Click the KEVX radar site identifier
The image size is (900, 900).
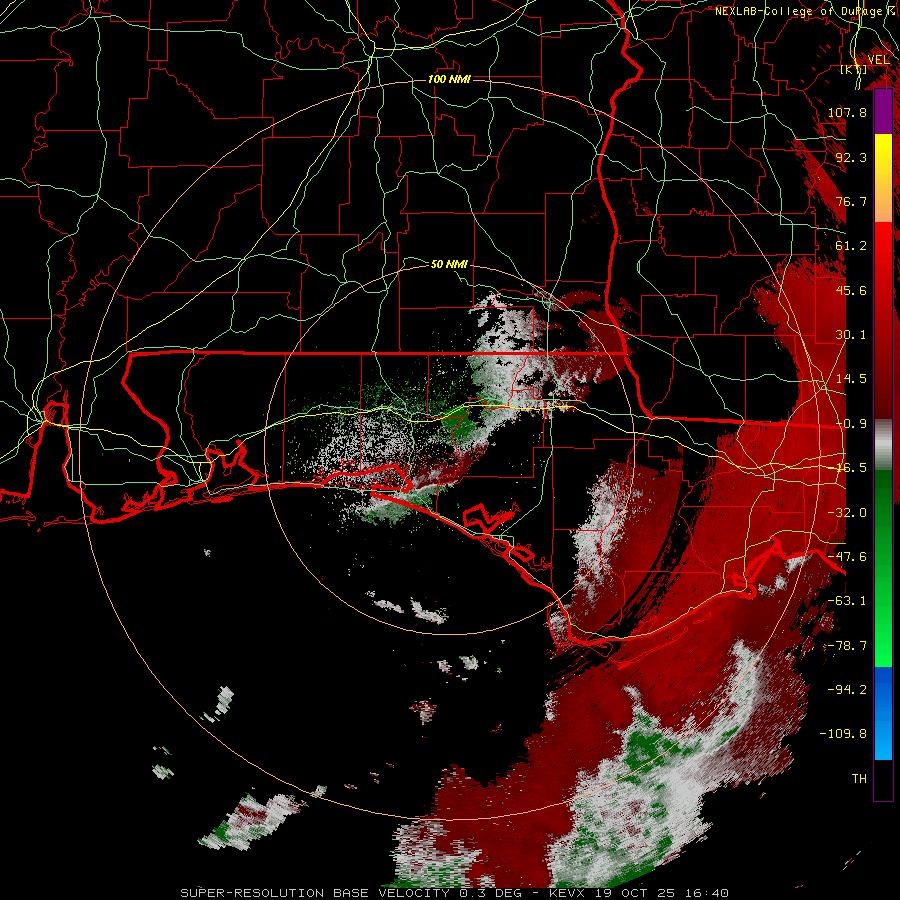tap(568, 893)
